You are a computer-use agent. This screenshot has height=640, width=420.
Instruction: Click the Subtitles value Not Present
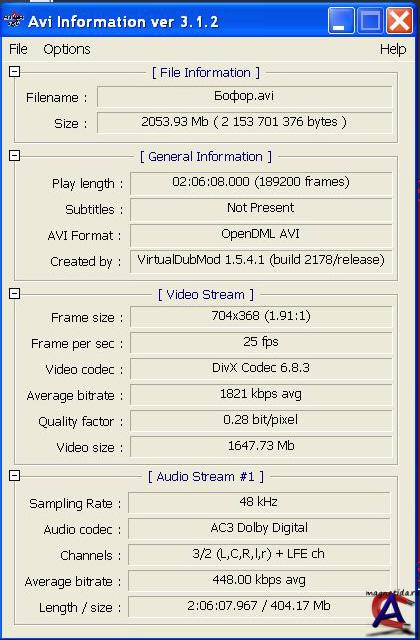(261, 208)
